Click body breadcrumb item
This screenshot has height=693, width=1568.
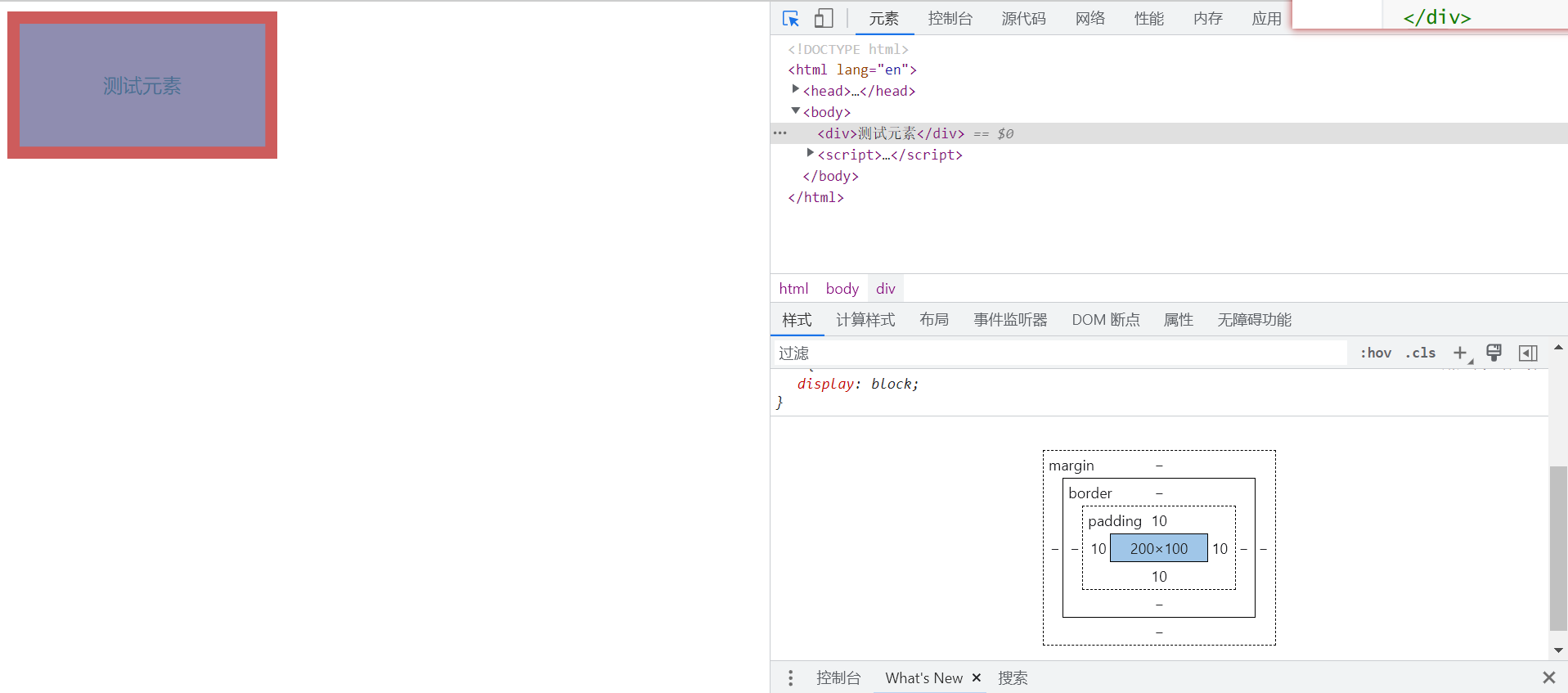[842, 288]
